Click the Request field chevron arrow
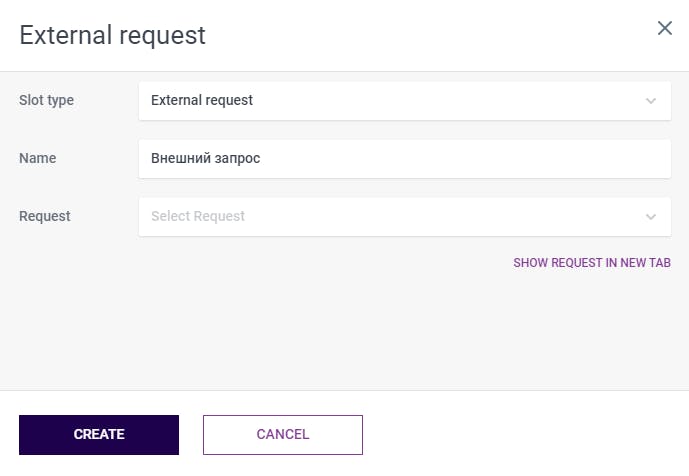The width and height of the screenshot is (689, 476). coord(651,217)
